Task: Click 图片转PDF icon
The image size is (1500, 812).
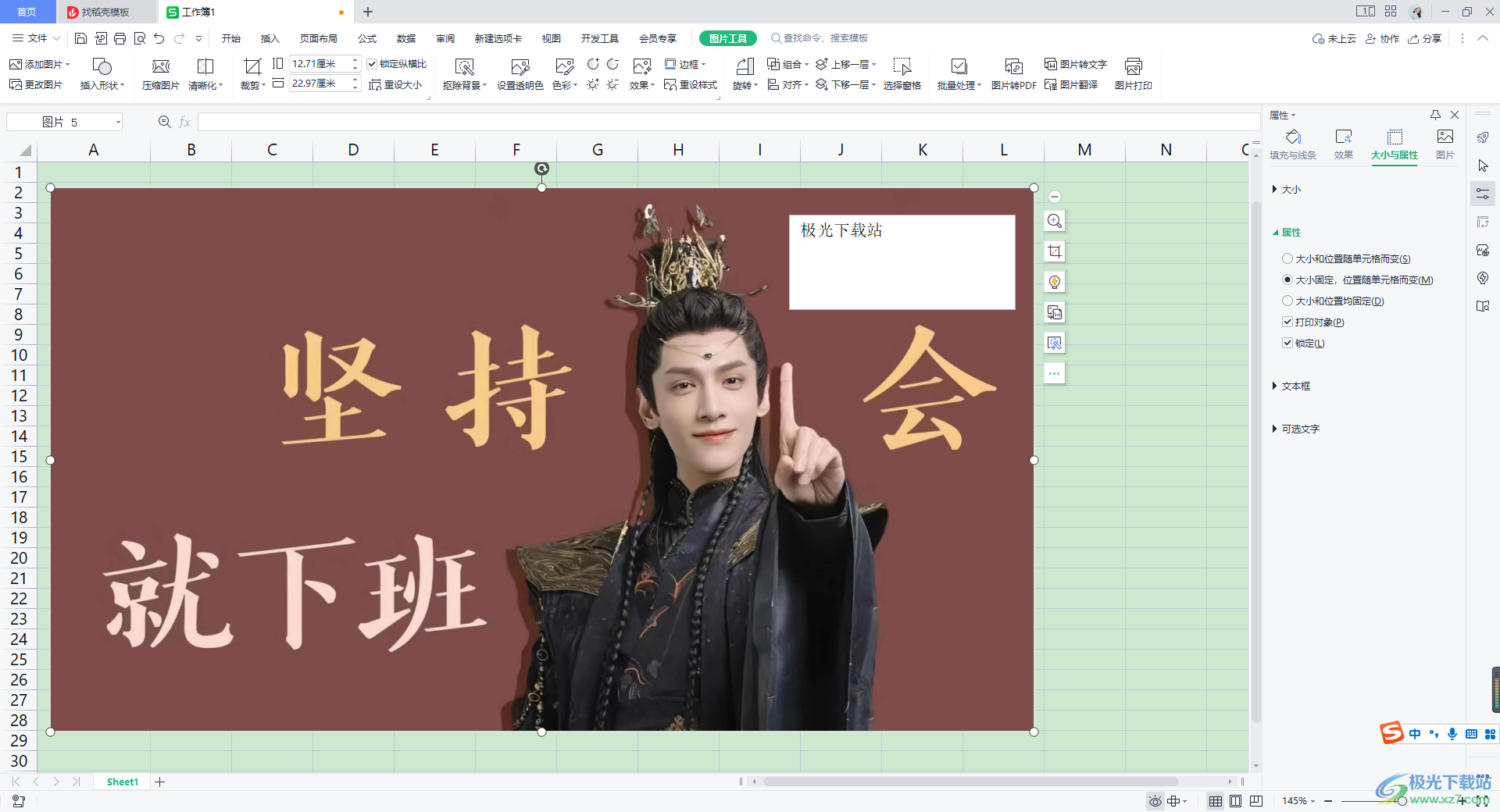Action: click(1013, 67)
